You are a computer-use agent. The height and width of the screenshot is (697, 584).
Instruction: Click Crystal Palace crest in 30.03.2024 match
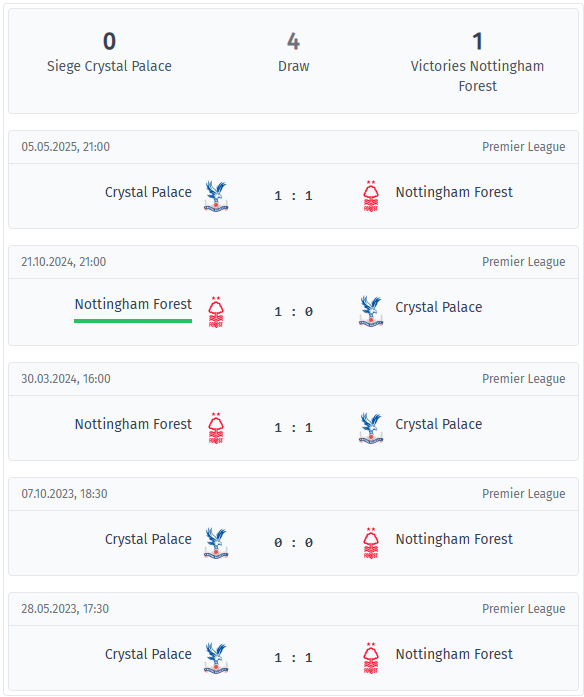click(x=371, y=428)
